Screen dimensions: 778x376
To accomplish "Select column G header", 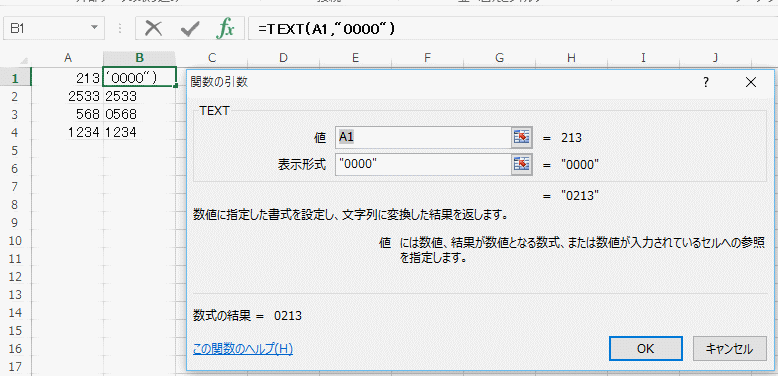I will coord(499,58).
